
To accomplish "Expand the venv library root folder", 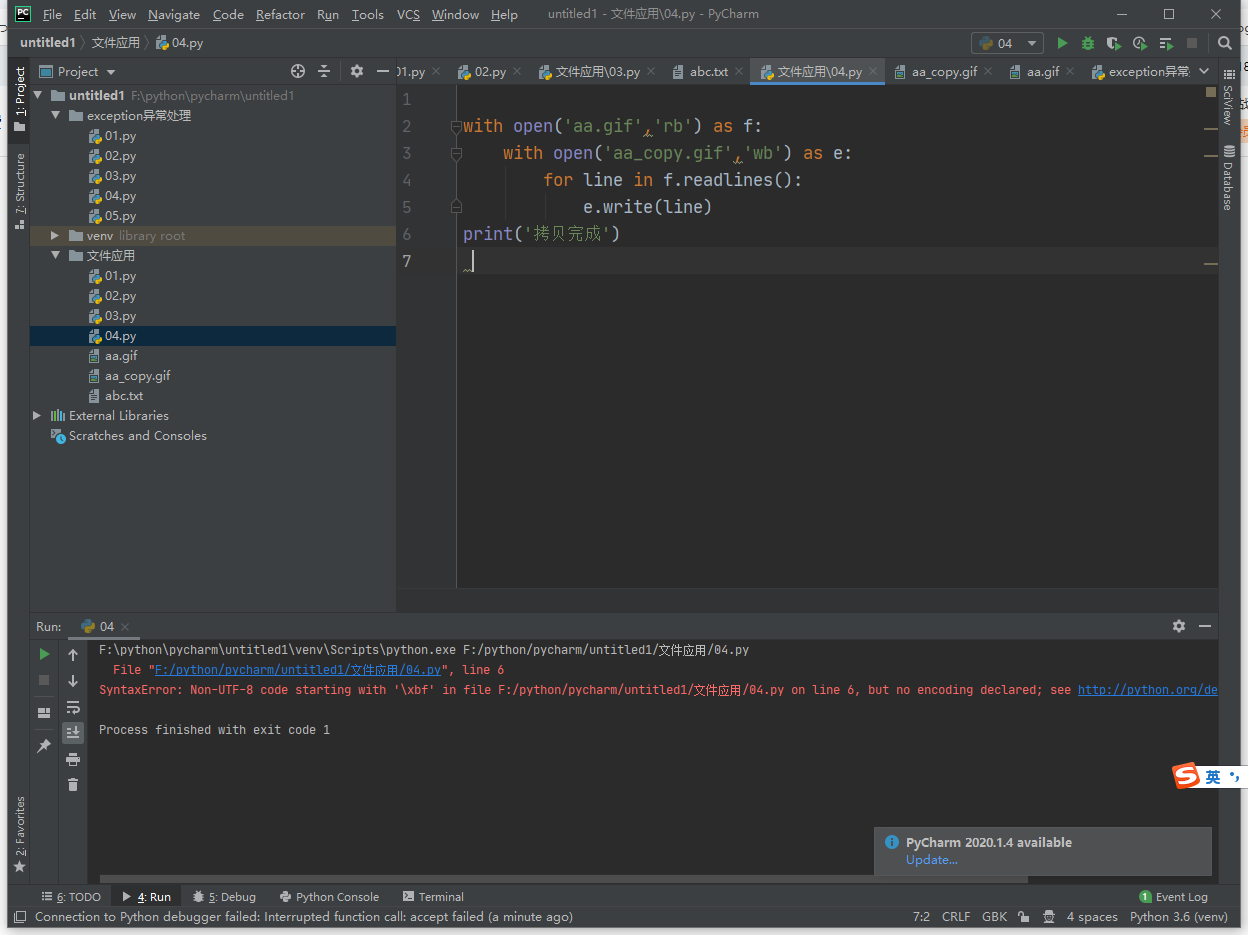I will 57,235.
